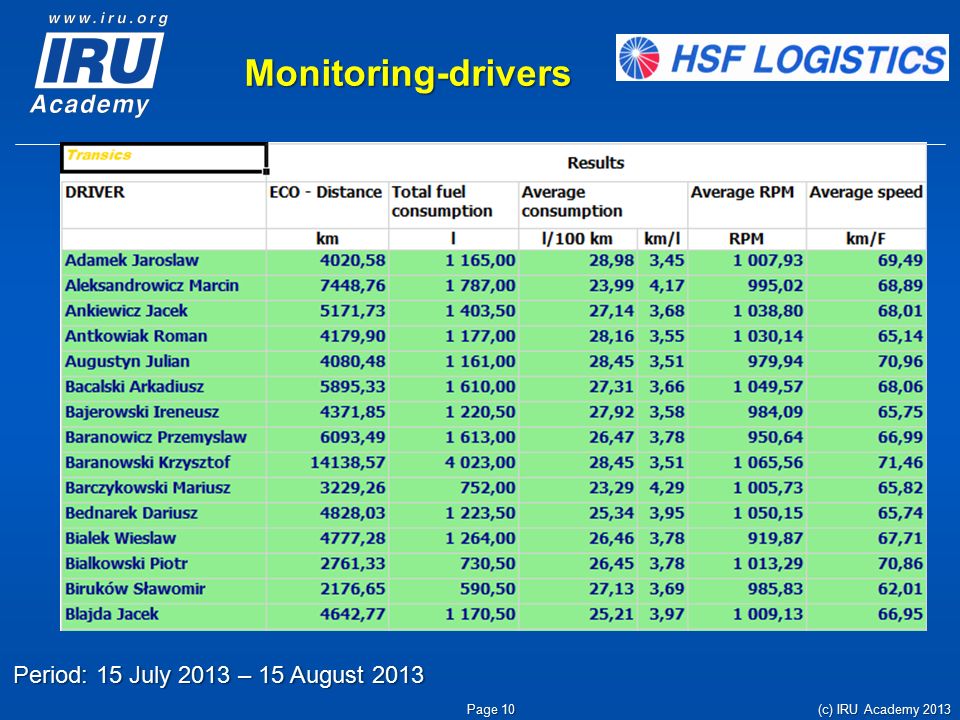Click speed value 66,95
This screenshot has width=960, height=720.
pos(900,614)
